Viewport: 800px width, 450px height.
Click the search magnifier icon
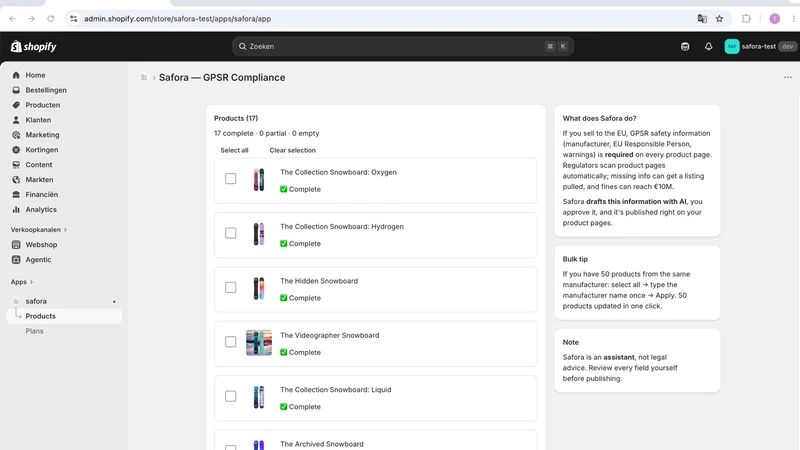pyautogui.click(x=242, y=46)
